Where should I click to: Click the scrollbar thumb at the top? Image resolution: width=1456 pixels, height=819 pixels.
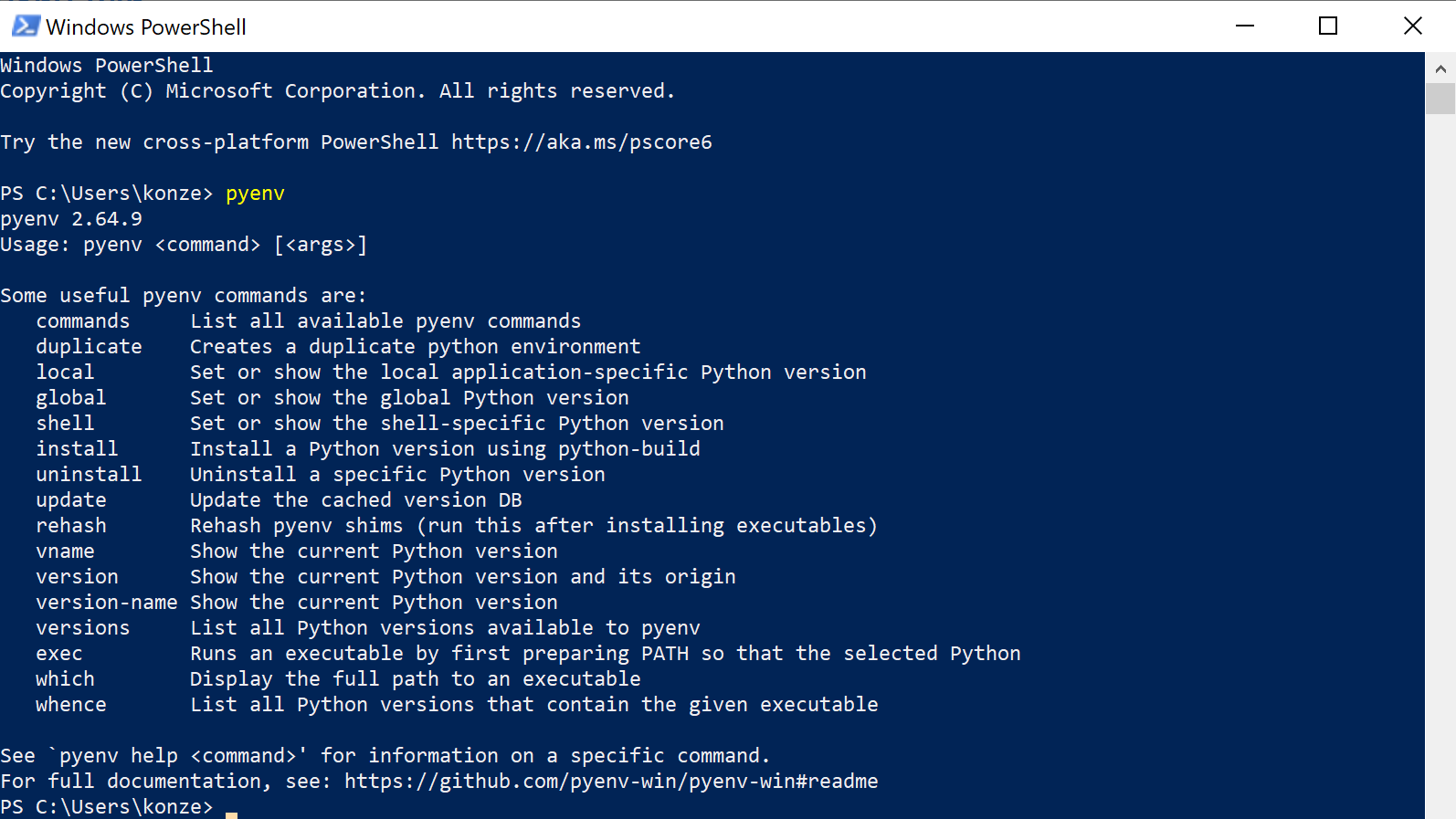point(1441,98)
